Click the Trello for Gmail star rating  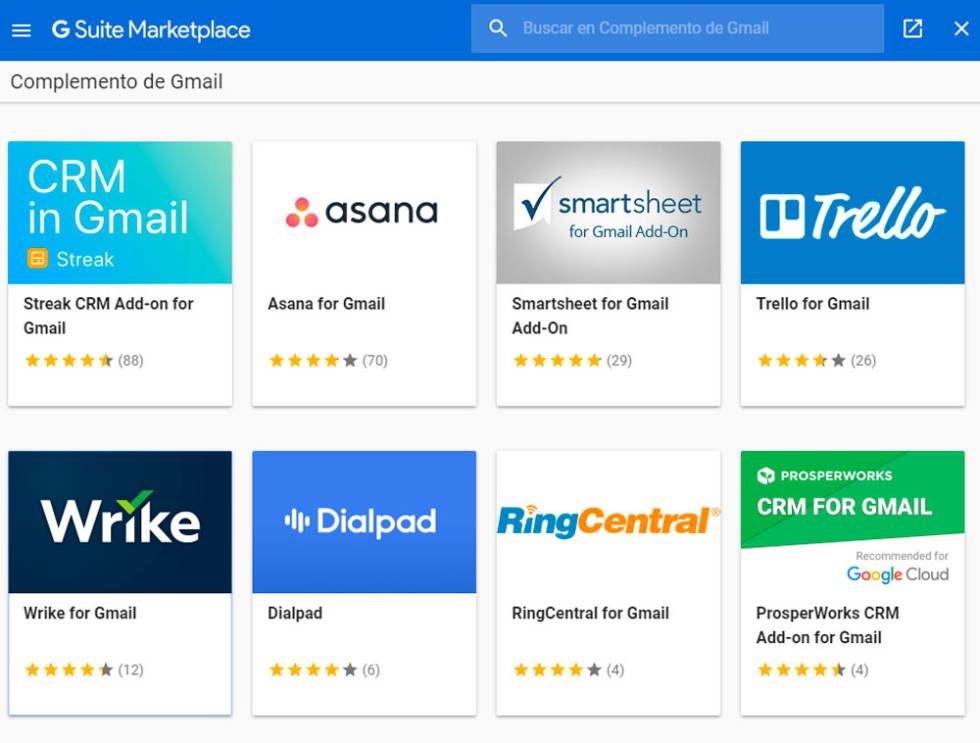click(x=801, y=361)
